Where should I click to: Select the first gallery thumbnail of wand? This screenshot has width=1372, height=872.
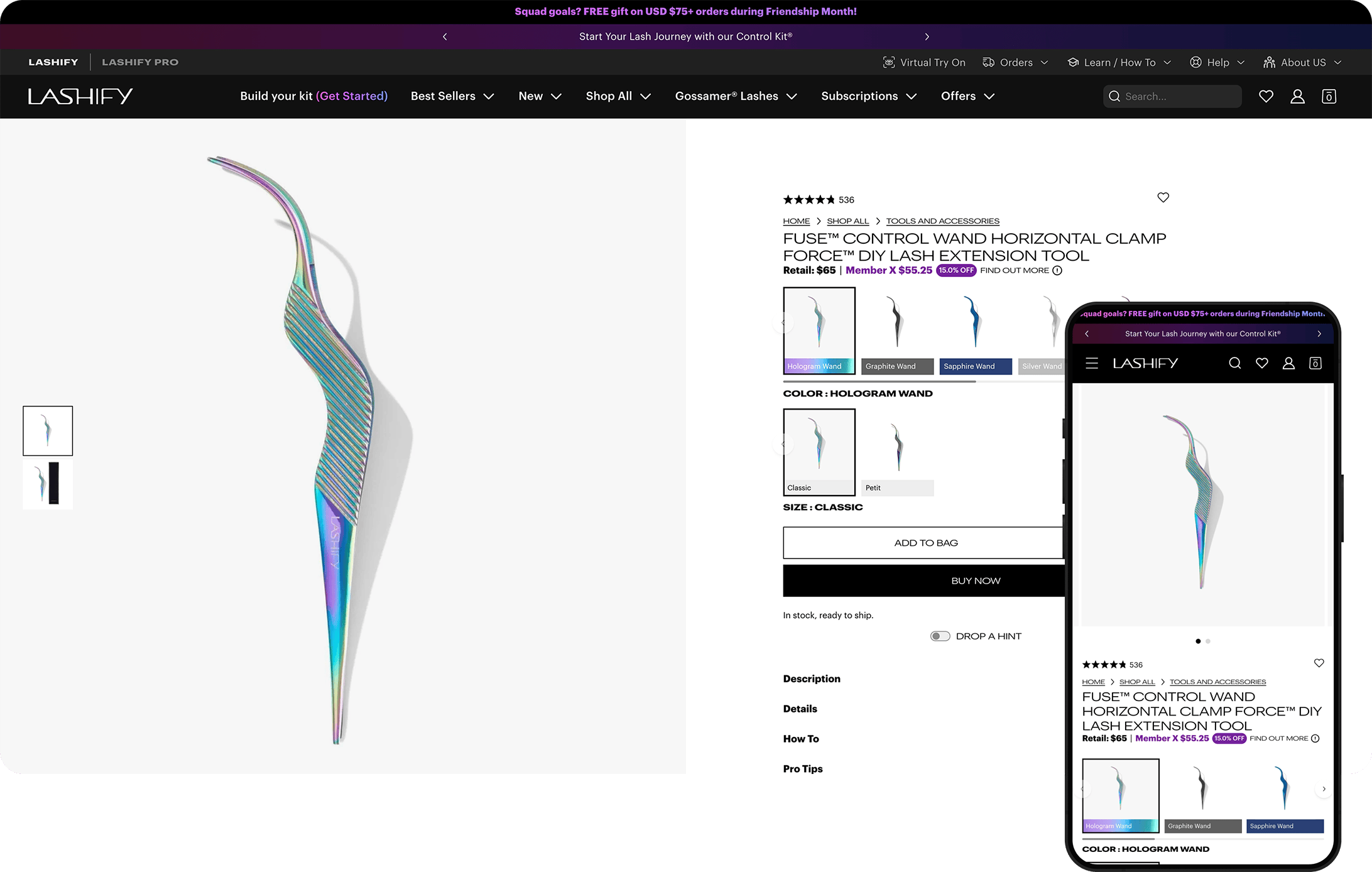click(48, 431)
